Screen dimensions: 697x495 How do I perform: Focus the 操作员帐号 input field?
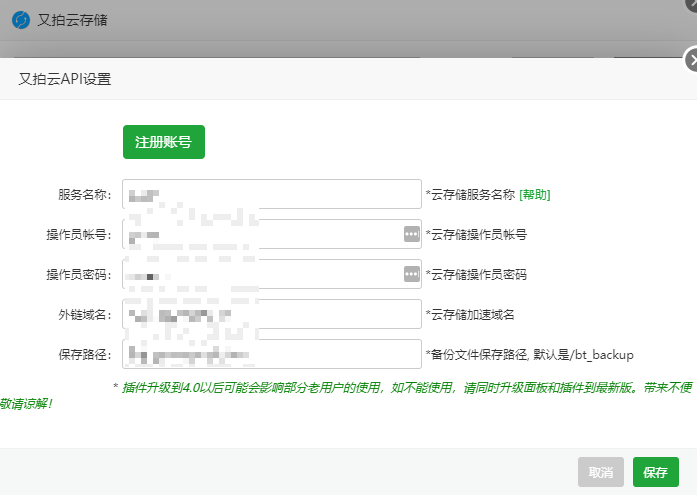(272, 234)
